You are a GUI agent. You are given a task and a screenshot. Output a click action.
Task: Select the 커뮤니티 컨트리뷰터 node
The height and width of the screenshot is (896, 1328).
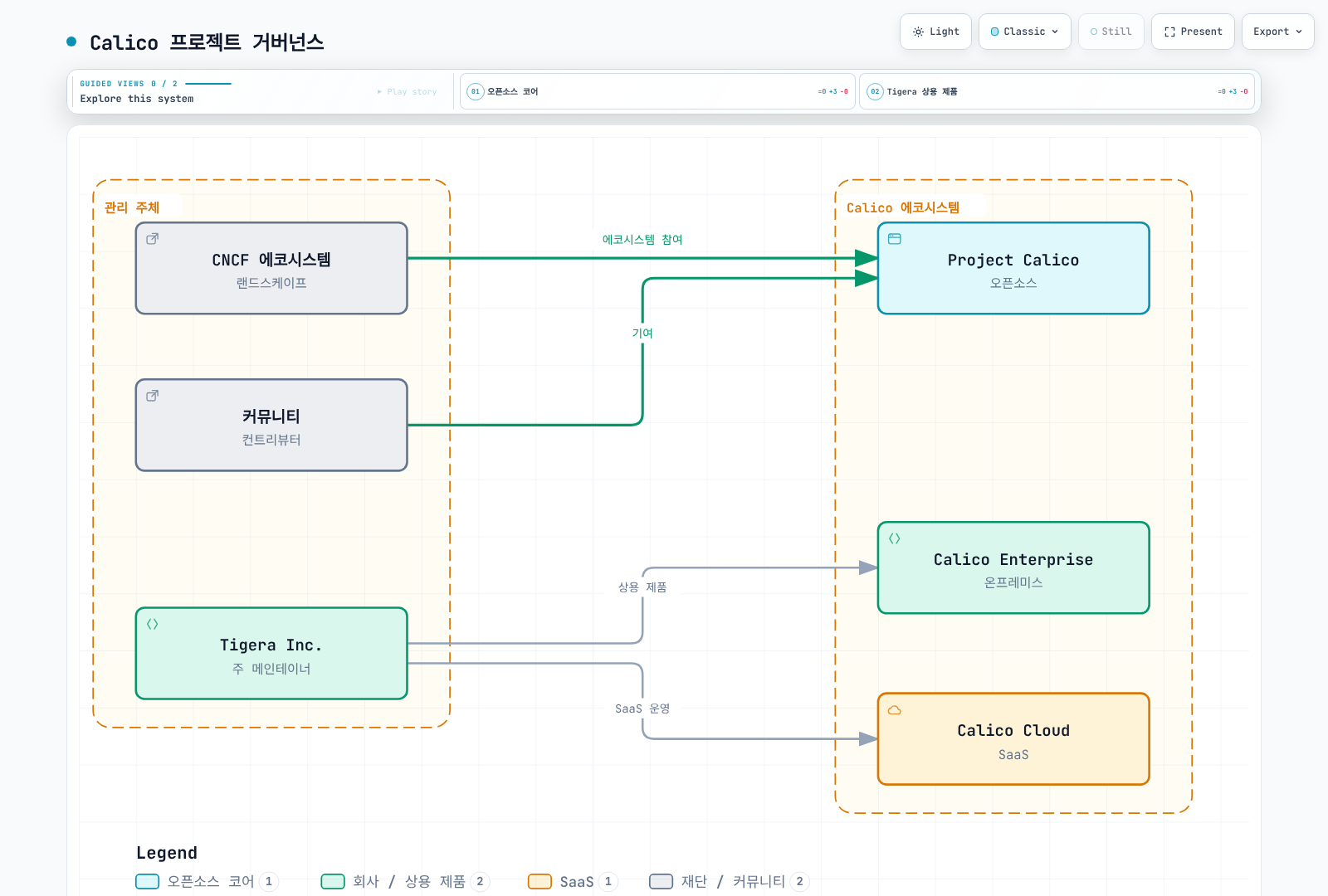271,425
